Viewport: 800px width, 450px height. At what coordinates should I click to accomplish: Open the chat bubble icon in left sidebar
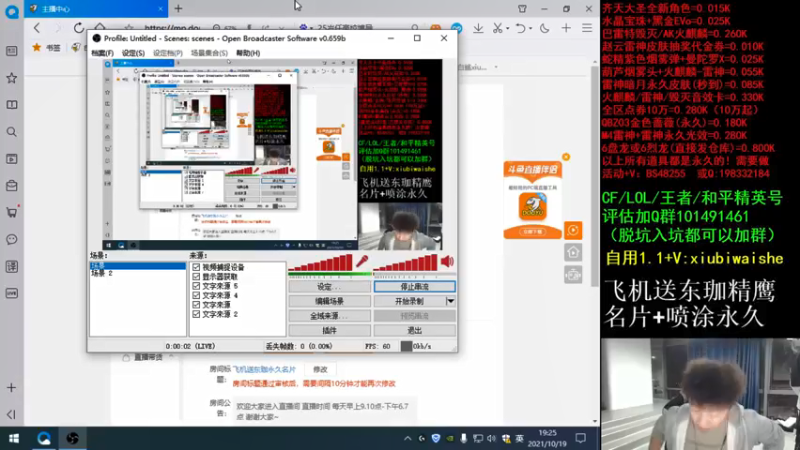tap(11, 239)
